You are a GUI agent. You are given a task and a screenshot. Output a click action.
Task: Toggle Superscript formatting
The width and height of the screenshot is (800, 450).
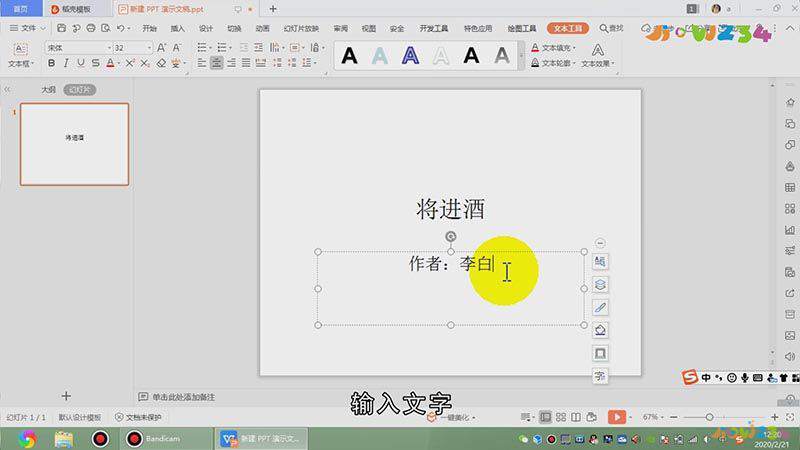[130, 63]
